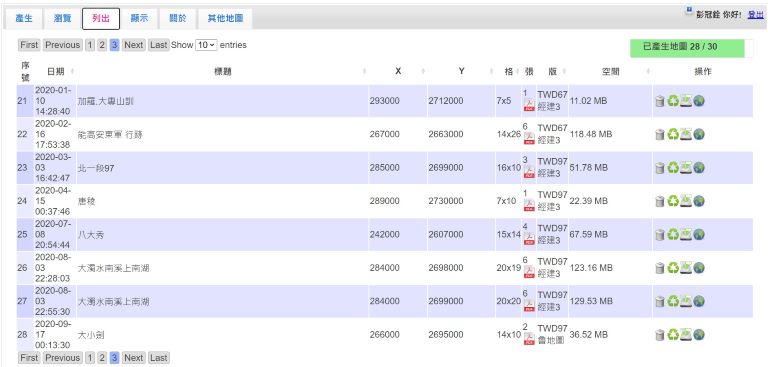Sort by the Y coordinate column
The height and width of the screenshot is (367, 768).
click(x=461, y=72)
